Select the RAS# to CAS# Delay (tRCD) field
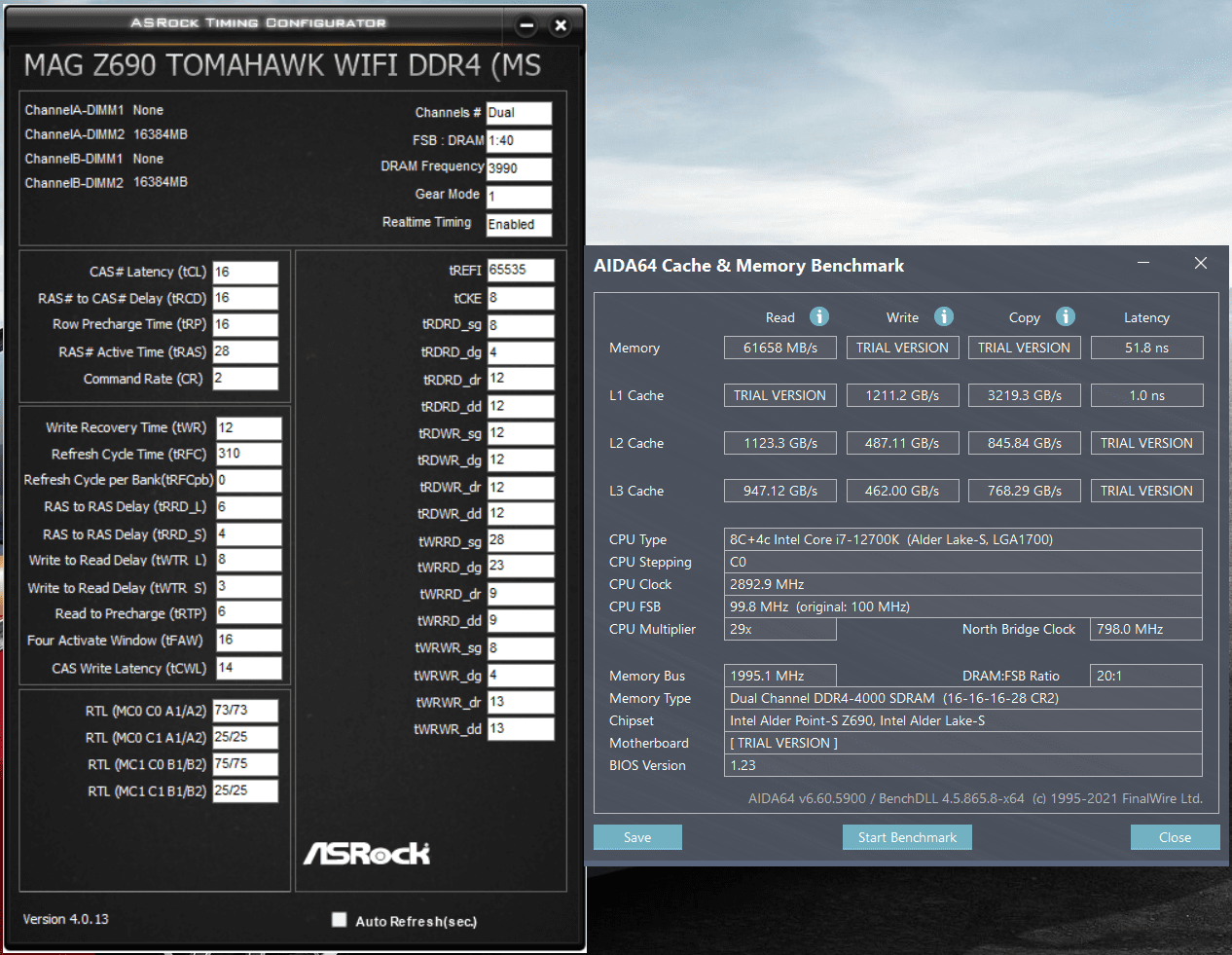1232x955 pixels. point(245,298)
